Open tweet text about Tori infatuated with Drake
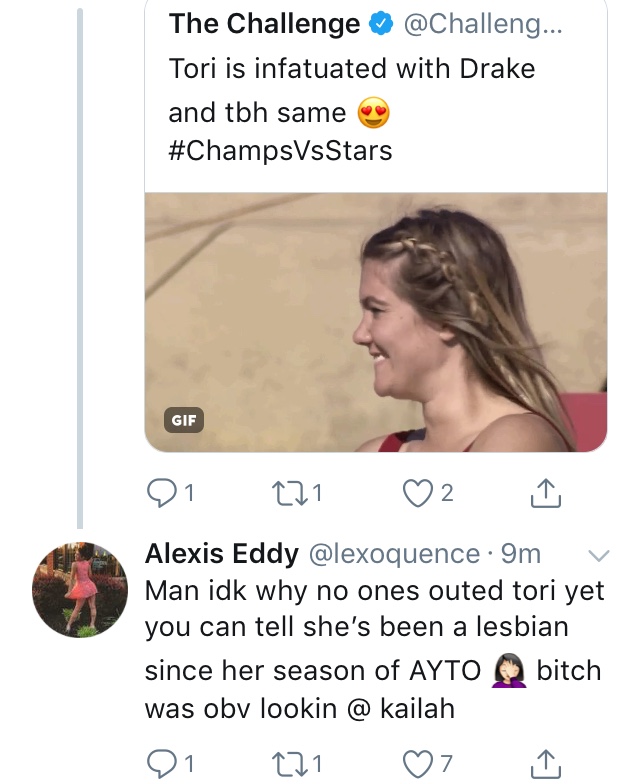The width and height of the screenshot is (640, 784). pos(352,90)
